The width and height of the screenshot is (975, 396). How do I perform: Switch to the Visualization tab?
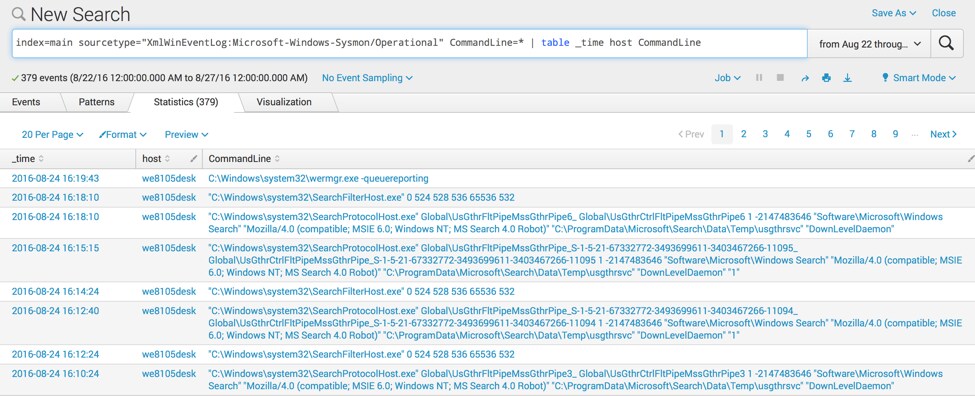point(284,102)
